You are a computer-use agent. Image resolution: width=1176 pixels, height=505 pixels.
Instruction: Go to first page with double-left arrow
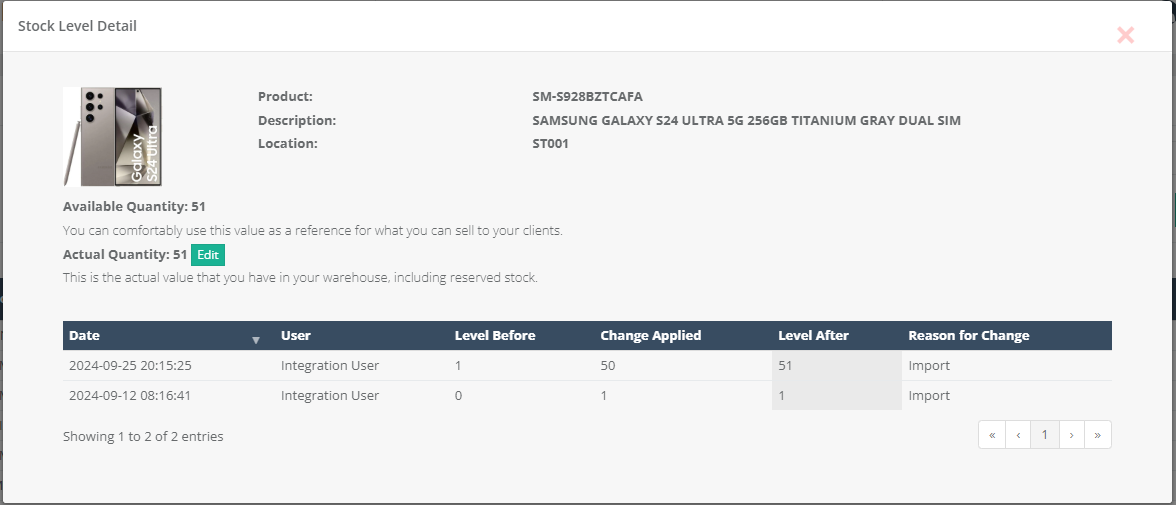(991, 435)
